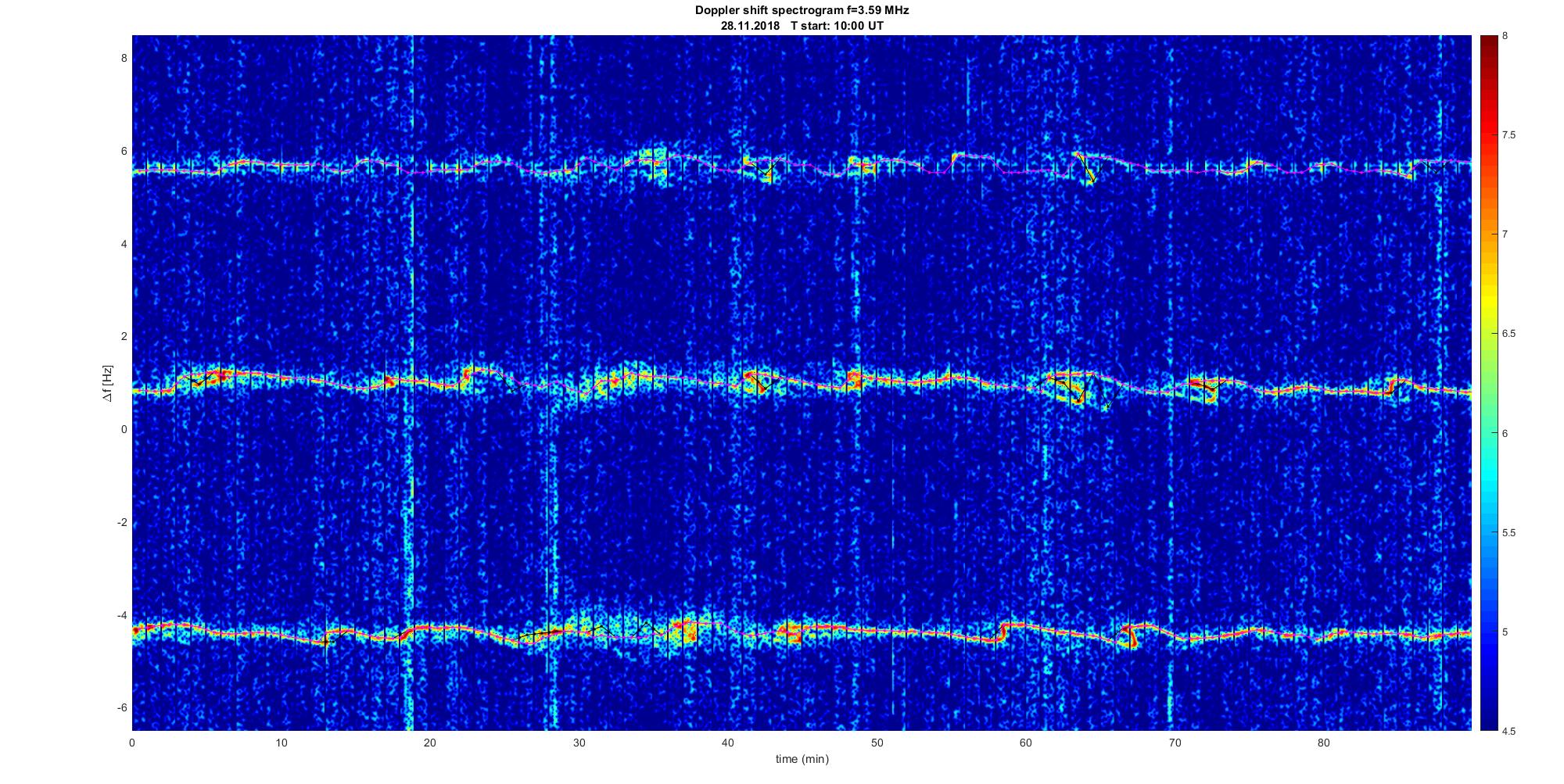Viewport: 1564px width, 784px height.
Task: Click the y-axis tick label '-2'
Action: click(x=123, y=522)
